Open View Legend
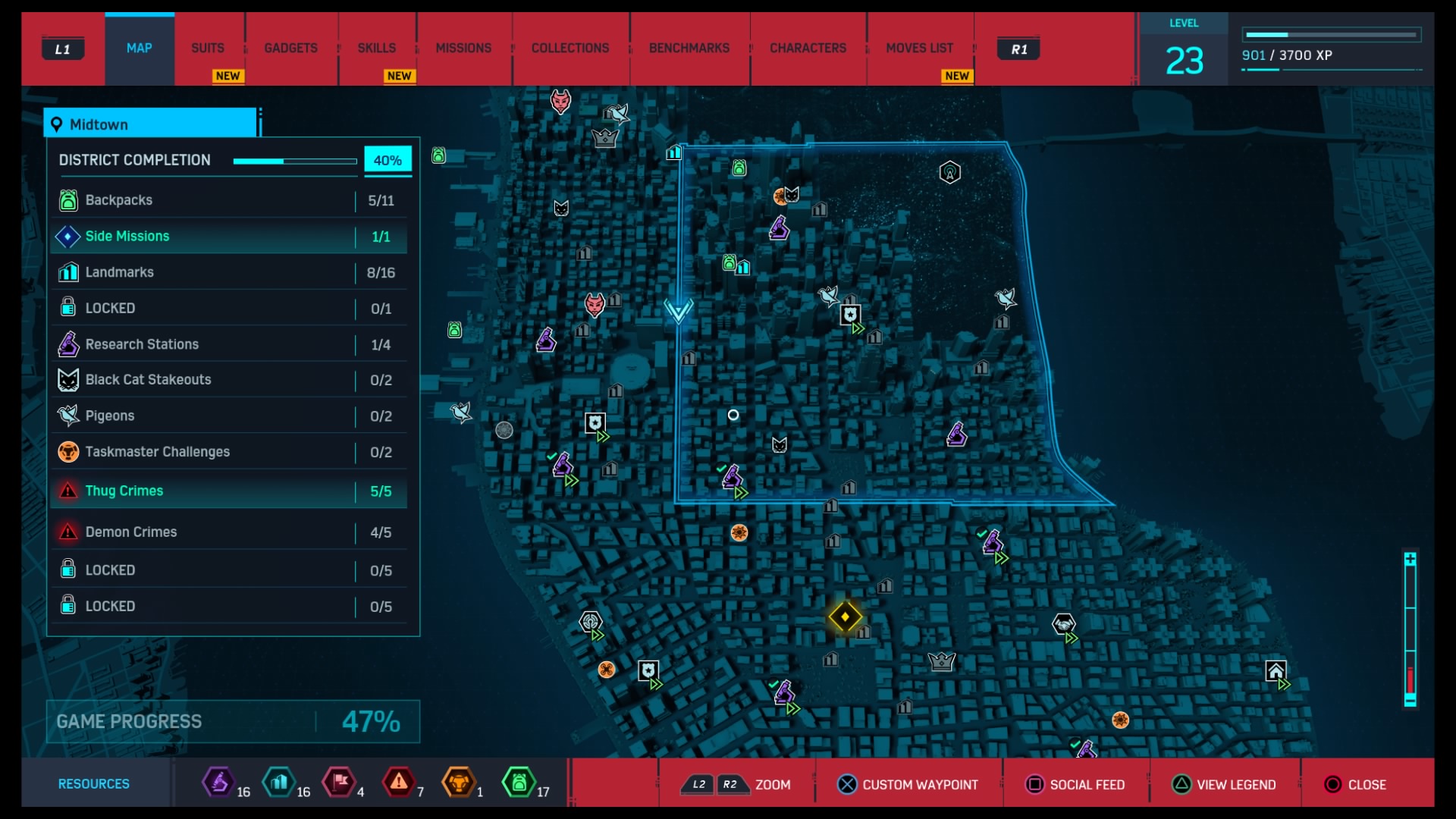1456x819 pixels. point(1224,785)
